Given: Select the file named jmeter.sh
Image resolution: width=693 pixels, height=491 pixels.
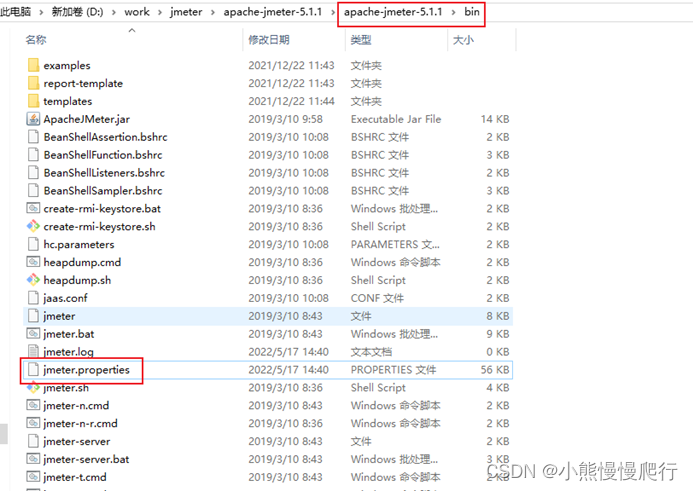Looking at the screenshot, I should 66,388.
